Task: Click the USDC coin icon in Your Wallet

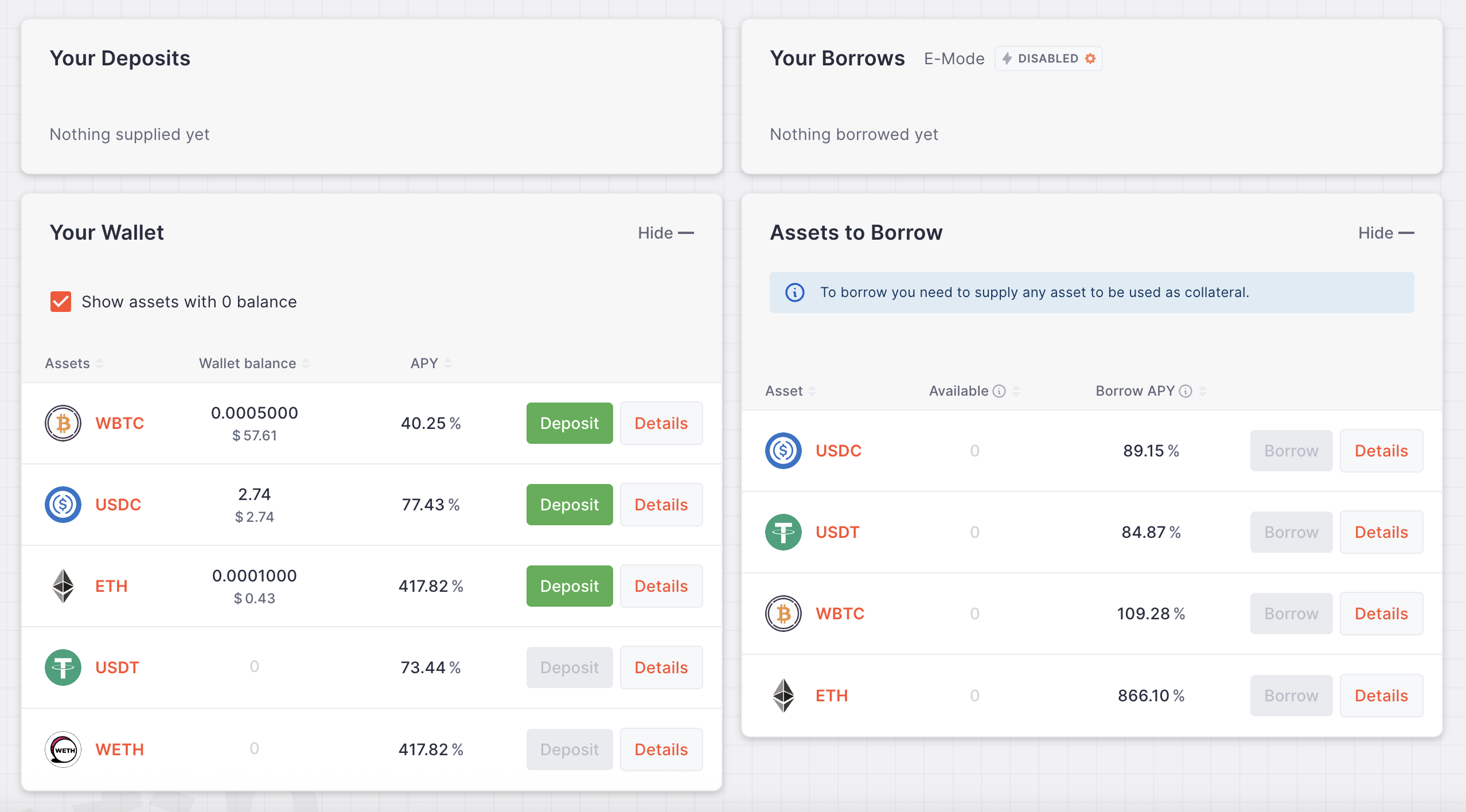Action: [x=63, y=505]
